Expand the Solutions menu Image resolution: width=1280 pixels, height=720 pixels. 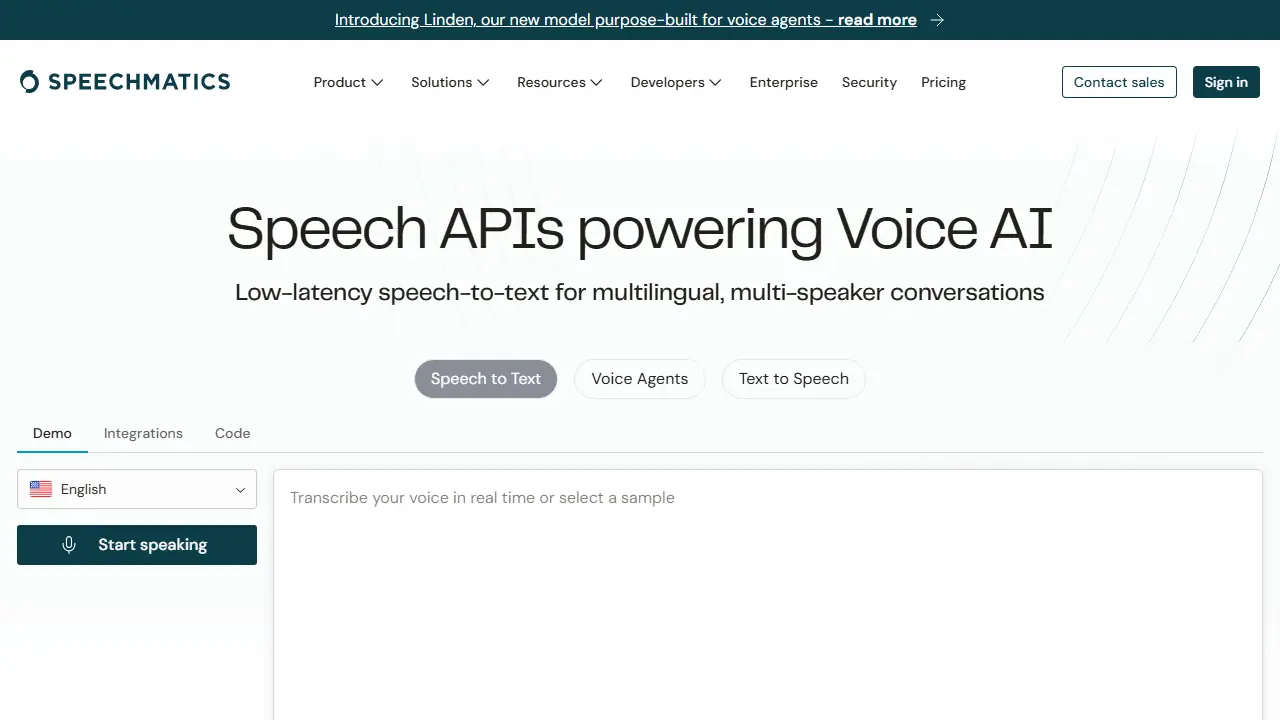450,82
